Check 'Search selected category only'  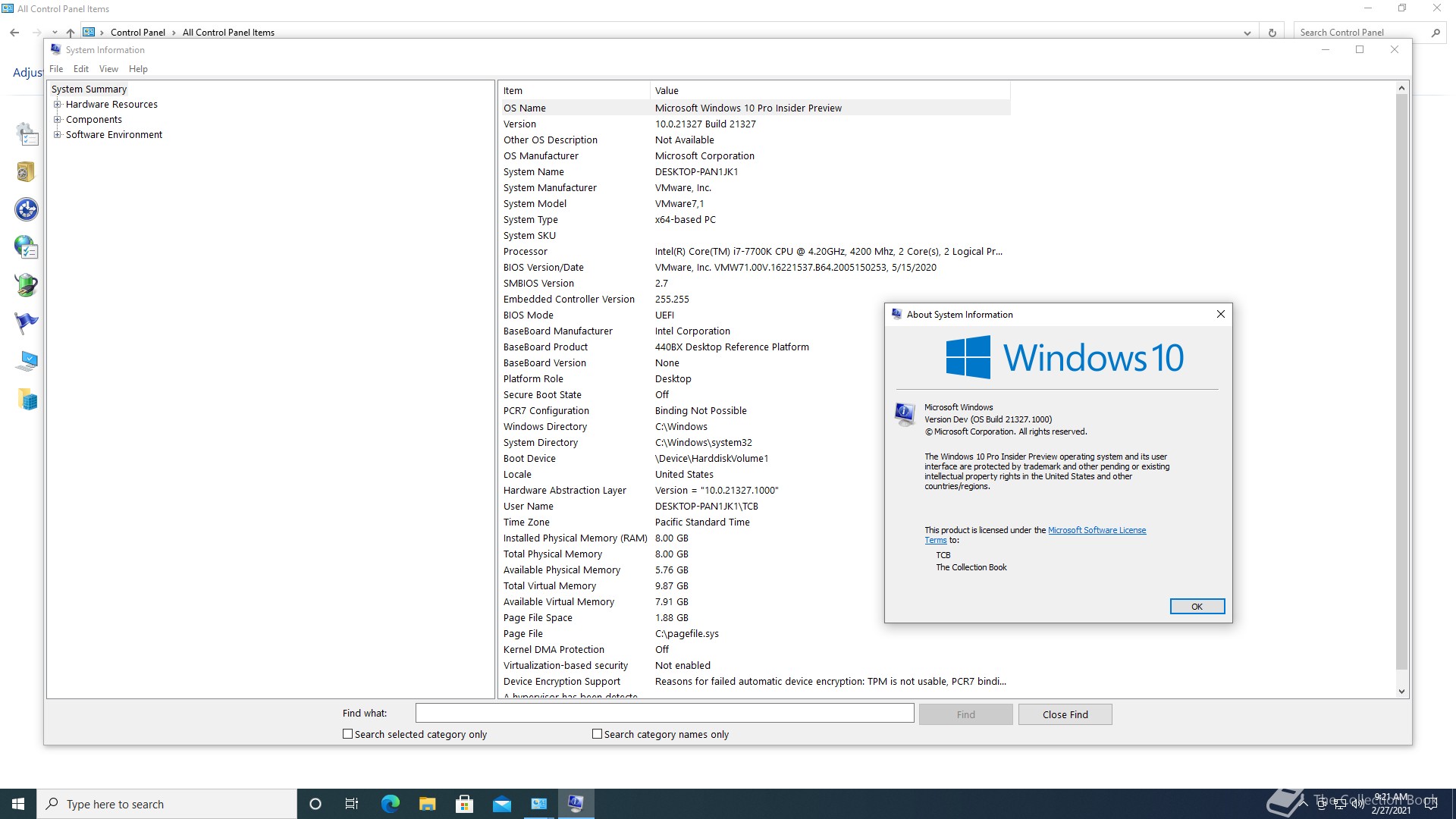pos(347,734)
